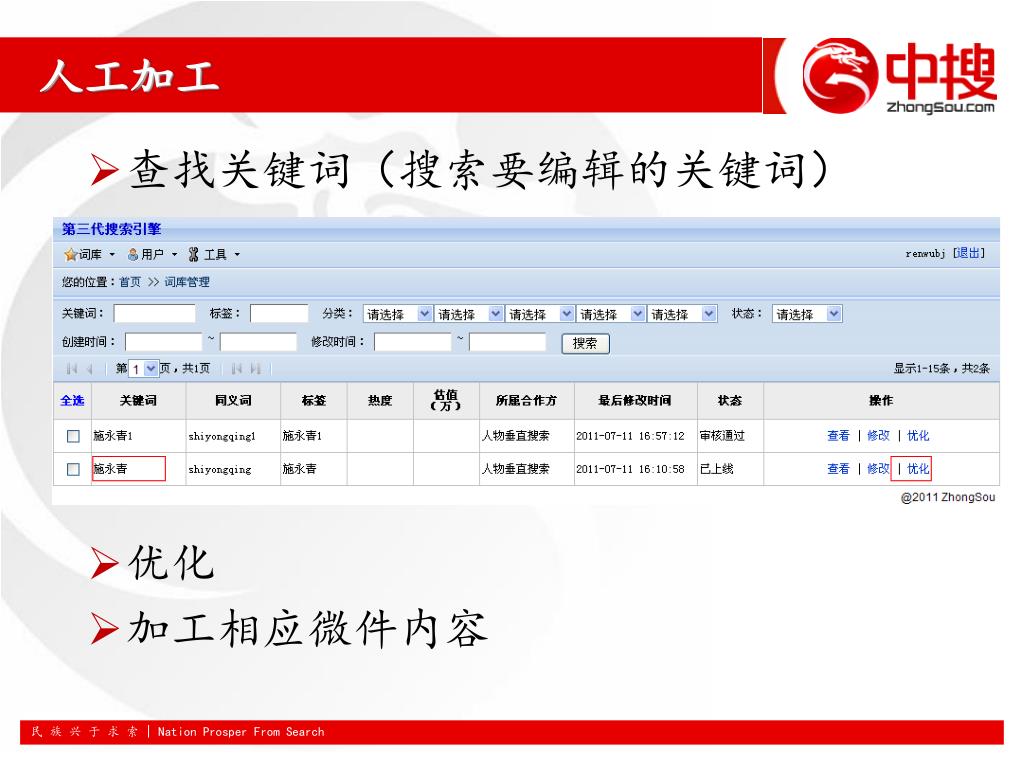1024x768 pixels.
Task: Click the star icon beside 词库
Action: pyautogui.click(x=71, y=254)
